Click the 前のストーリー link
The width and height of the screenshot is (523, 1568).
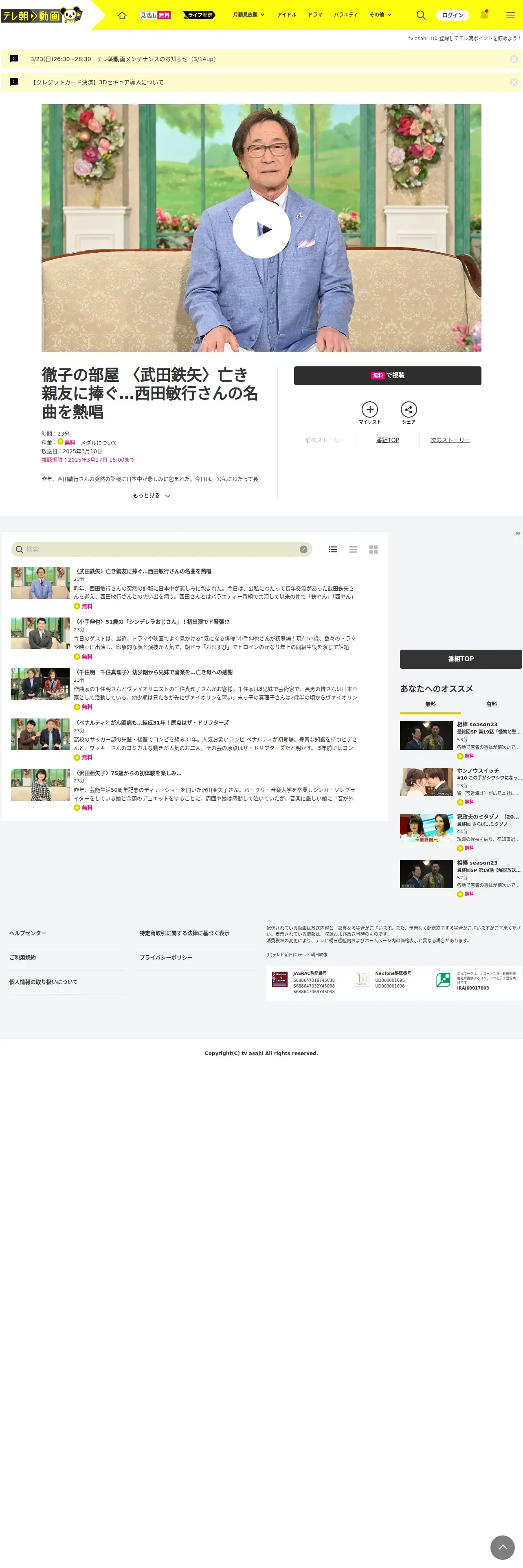click(x=325, y=440)
